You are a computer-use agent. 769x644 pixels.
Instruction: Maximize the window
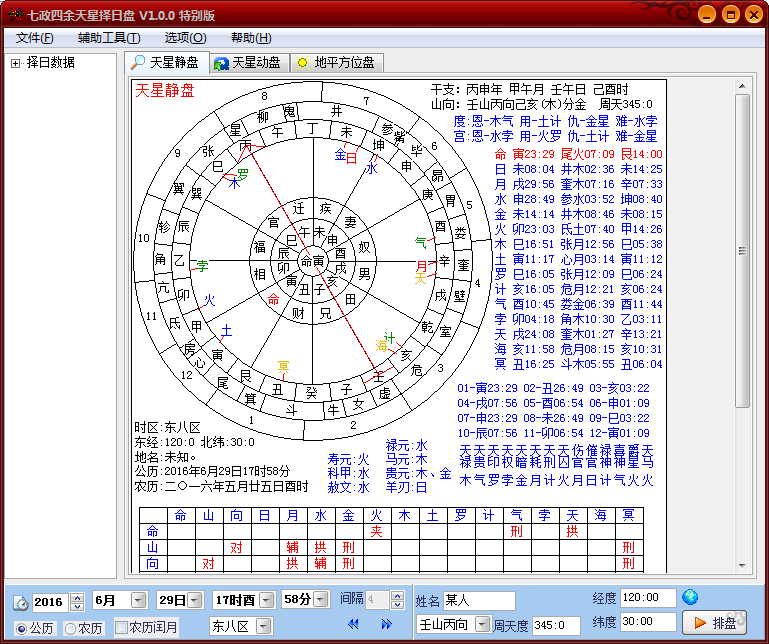point(731,14)
